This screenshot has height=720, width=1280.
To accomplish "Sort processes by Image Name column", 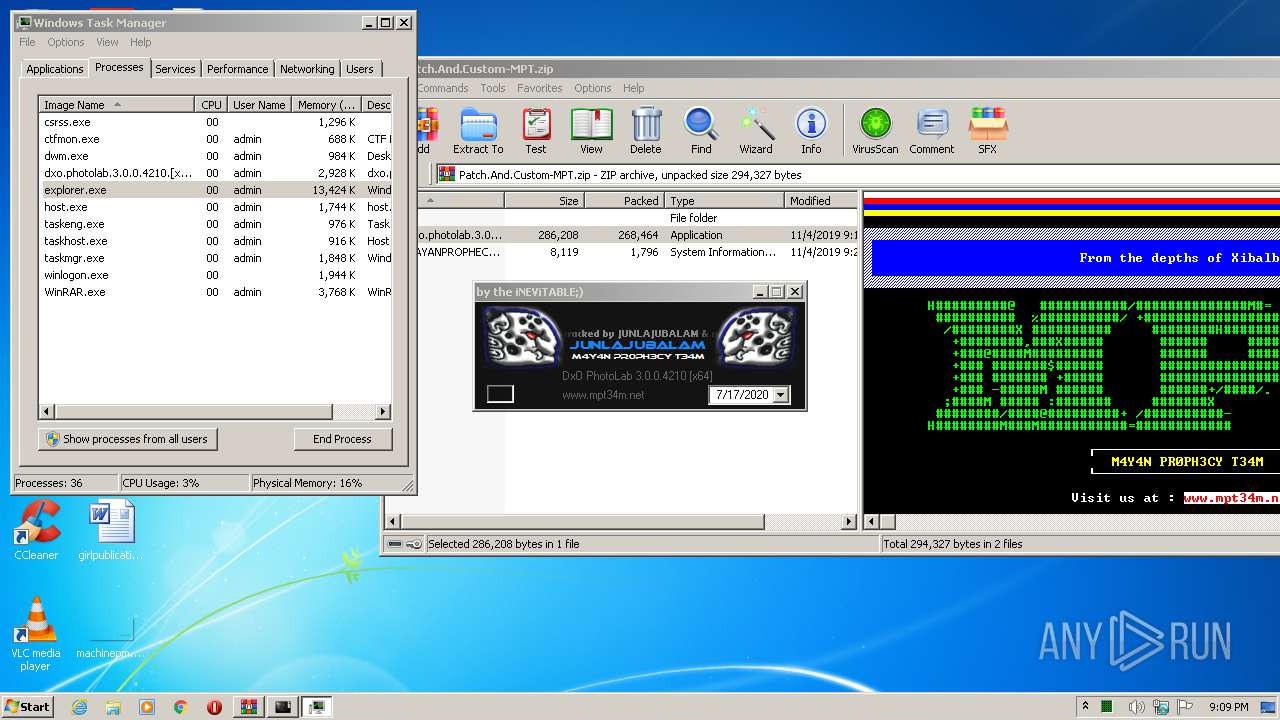I will tap(117, 104).
